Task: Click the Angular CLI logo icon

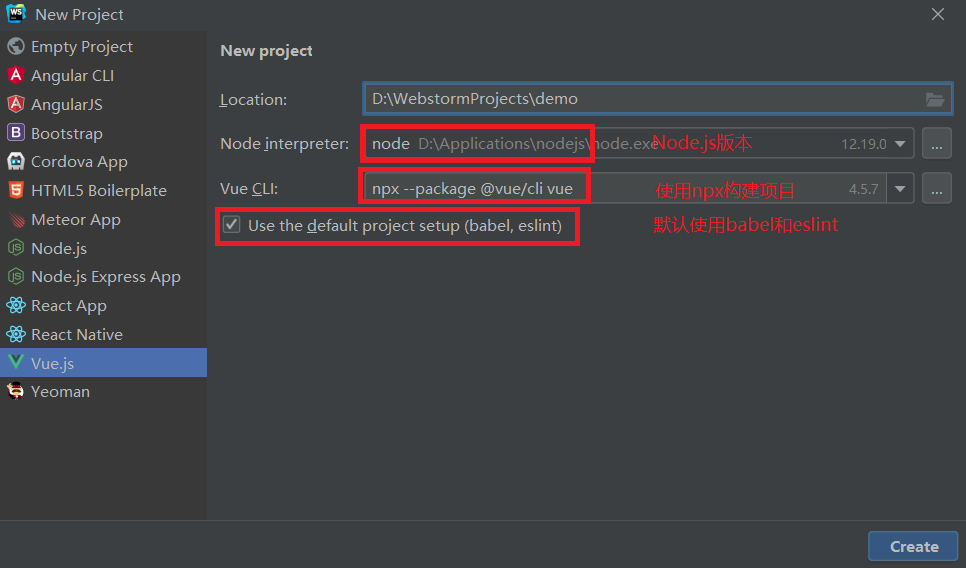Action: [15, 75]
